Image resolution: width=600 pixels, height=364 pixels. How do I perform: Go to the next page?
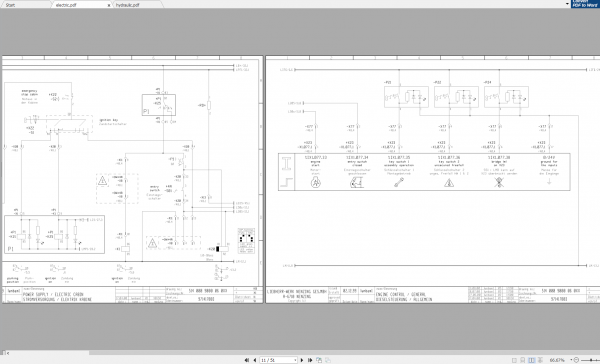tap(302, 360)
